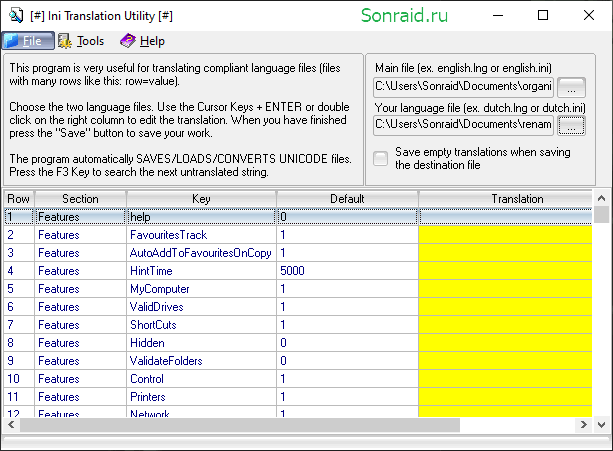613x451 pixels.
Task: Click row number 10
Action: (19, 379)
